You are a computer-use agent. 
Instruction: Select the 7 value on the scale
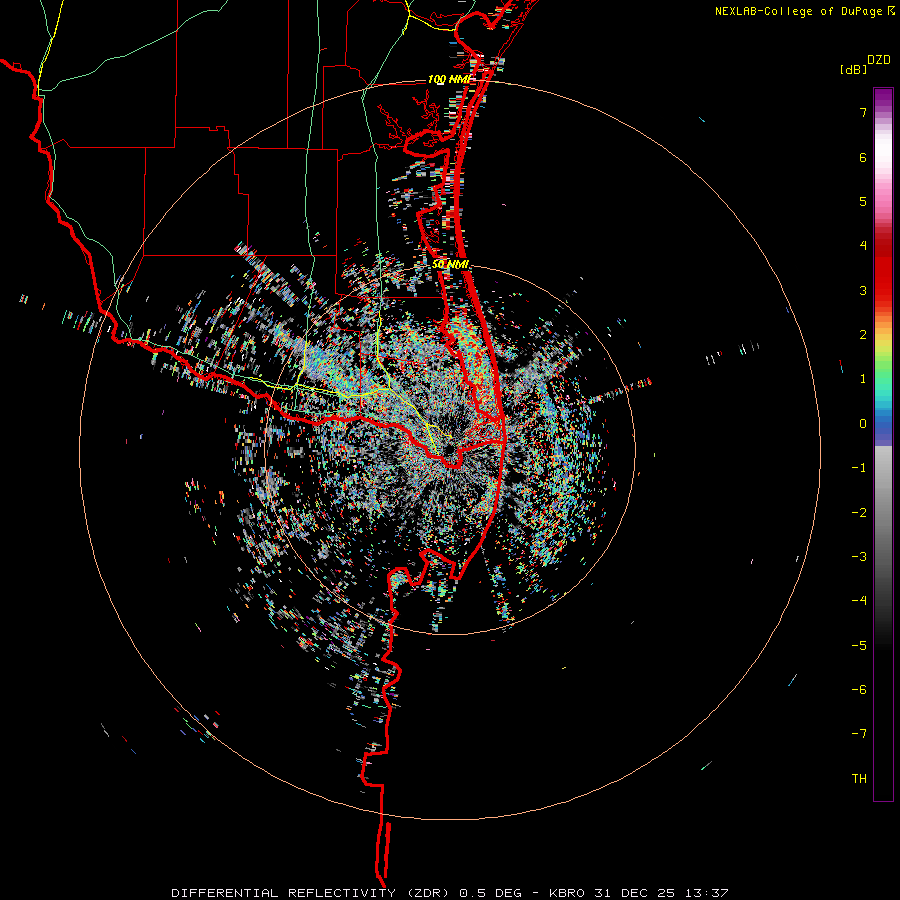click(x=863, y=112)
